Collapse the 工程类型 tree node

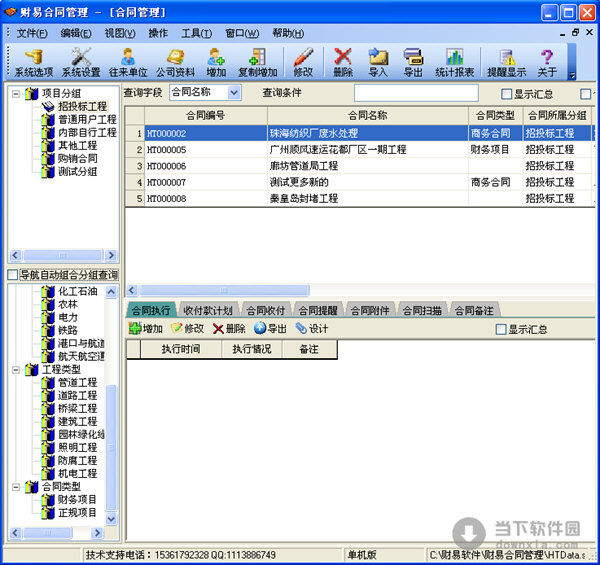(14, 369)
